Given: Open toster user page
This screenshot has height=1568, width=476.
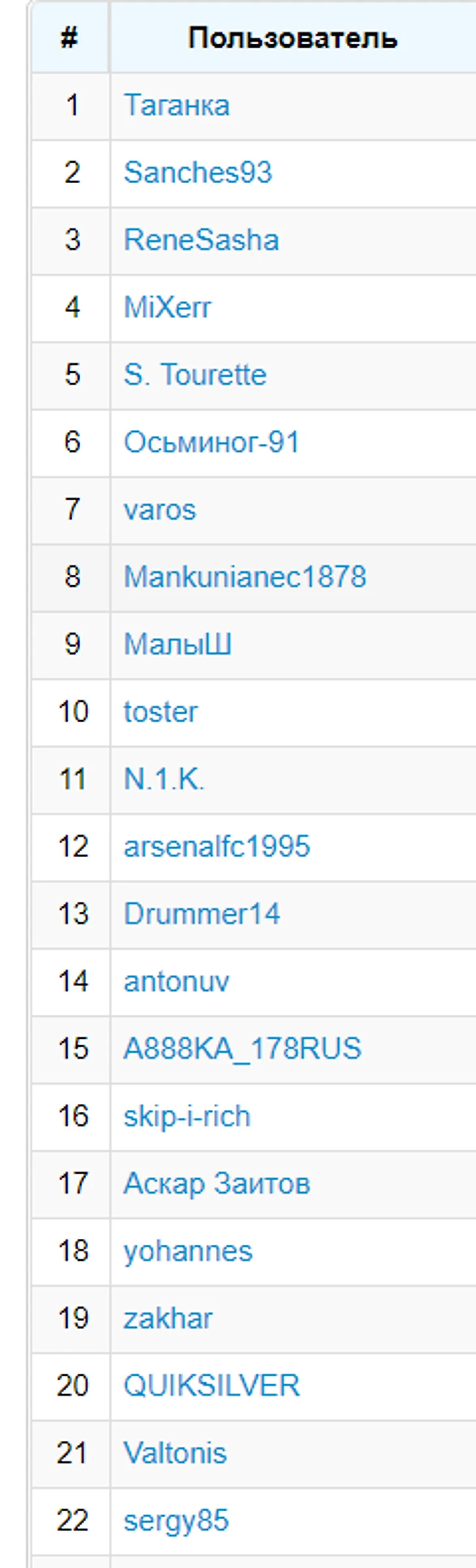Looking at the screenshot, I should point(160,712).
